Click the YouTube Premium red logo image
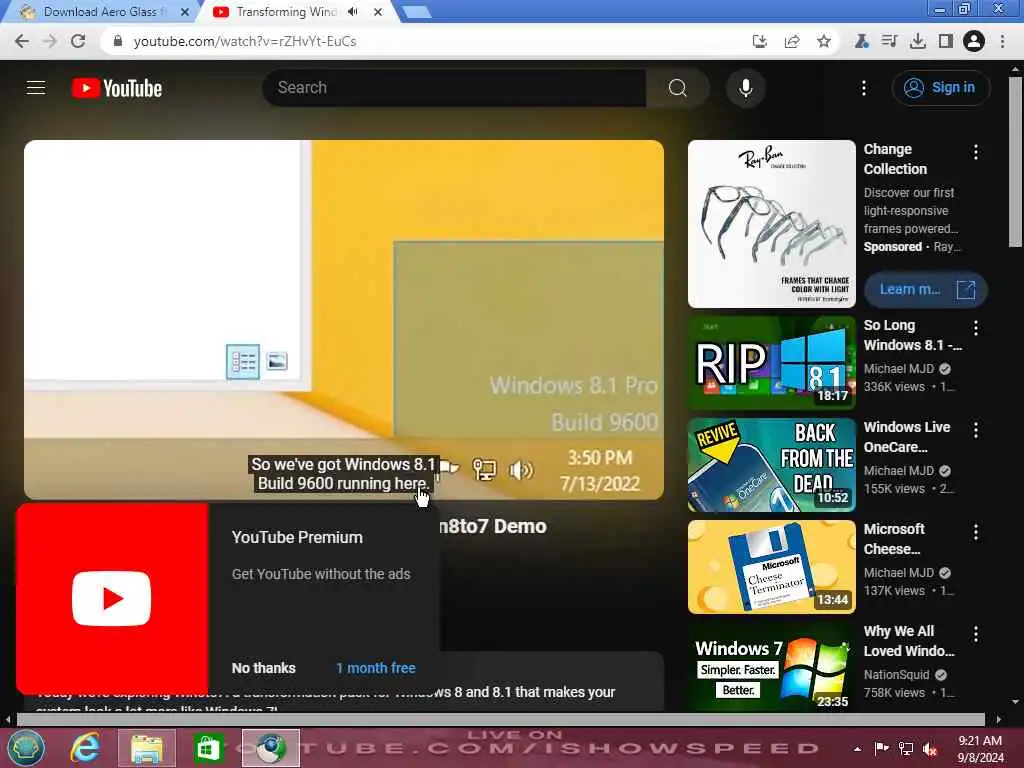The image size is (1024, 768). (x=112, y=598)
